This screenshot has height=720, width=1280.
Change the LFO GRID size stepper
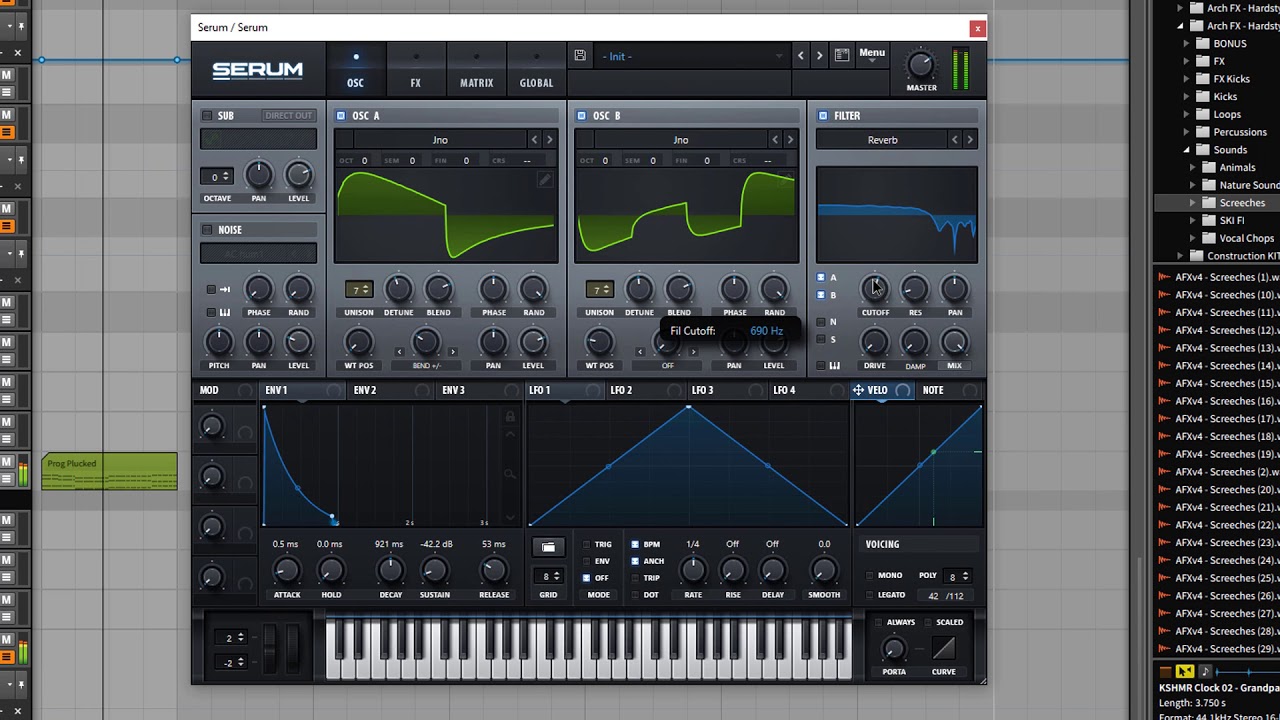click(x=549, y=576)
